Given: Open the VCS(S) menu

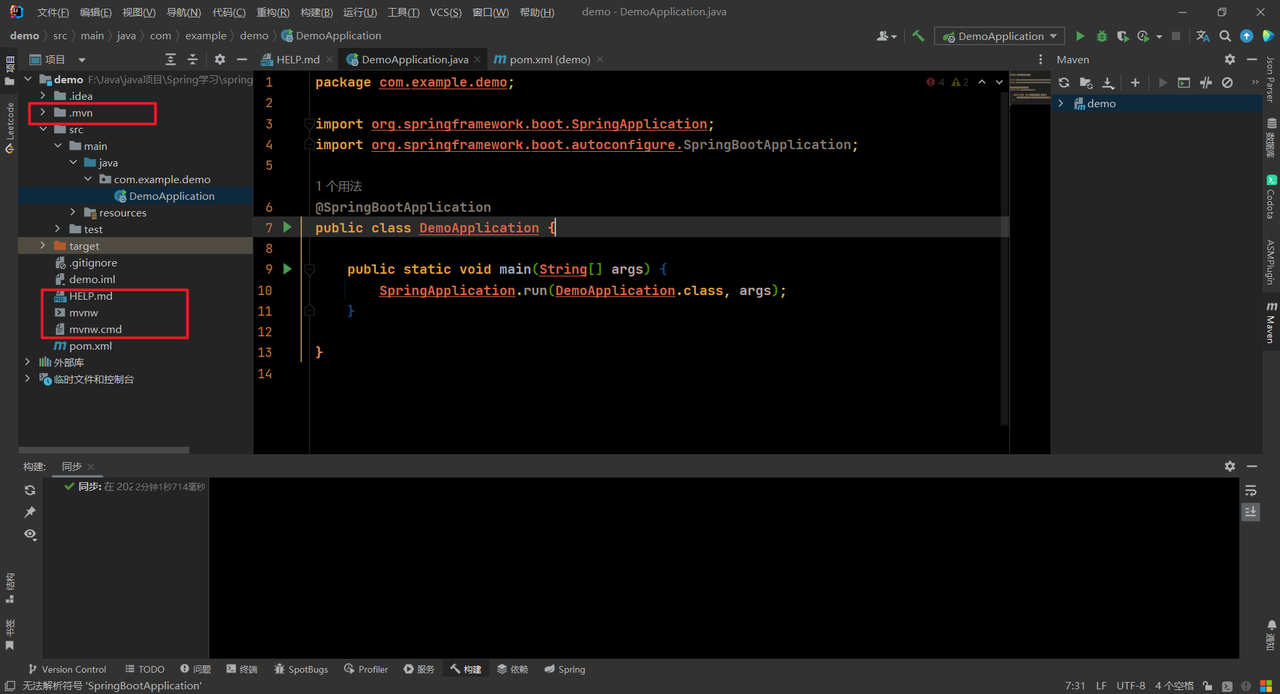Looking at the screenshot, I should point(446,12).
